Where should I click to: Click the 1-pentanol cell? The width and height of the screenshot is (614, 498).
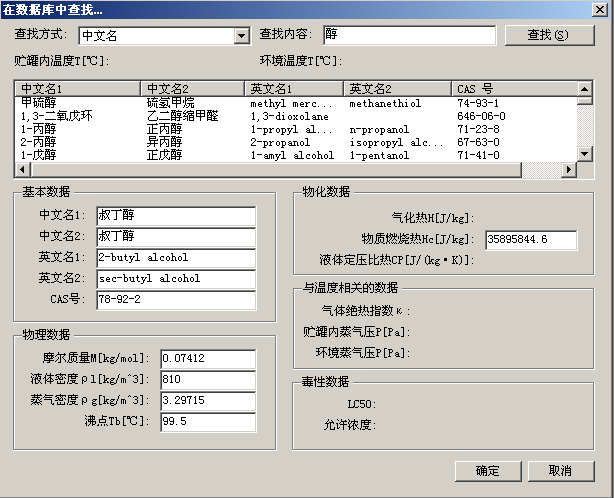(x=379, y=155)
